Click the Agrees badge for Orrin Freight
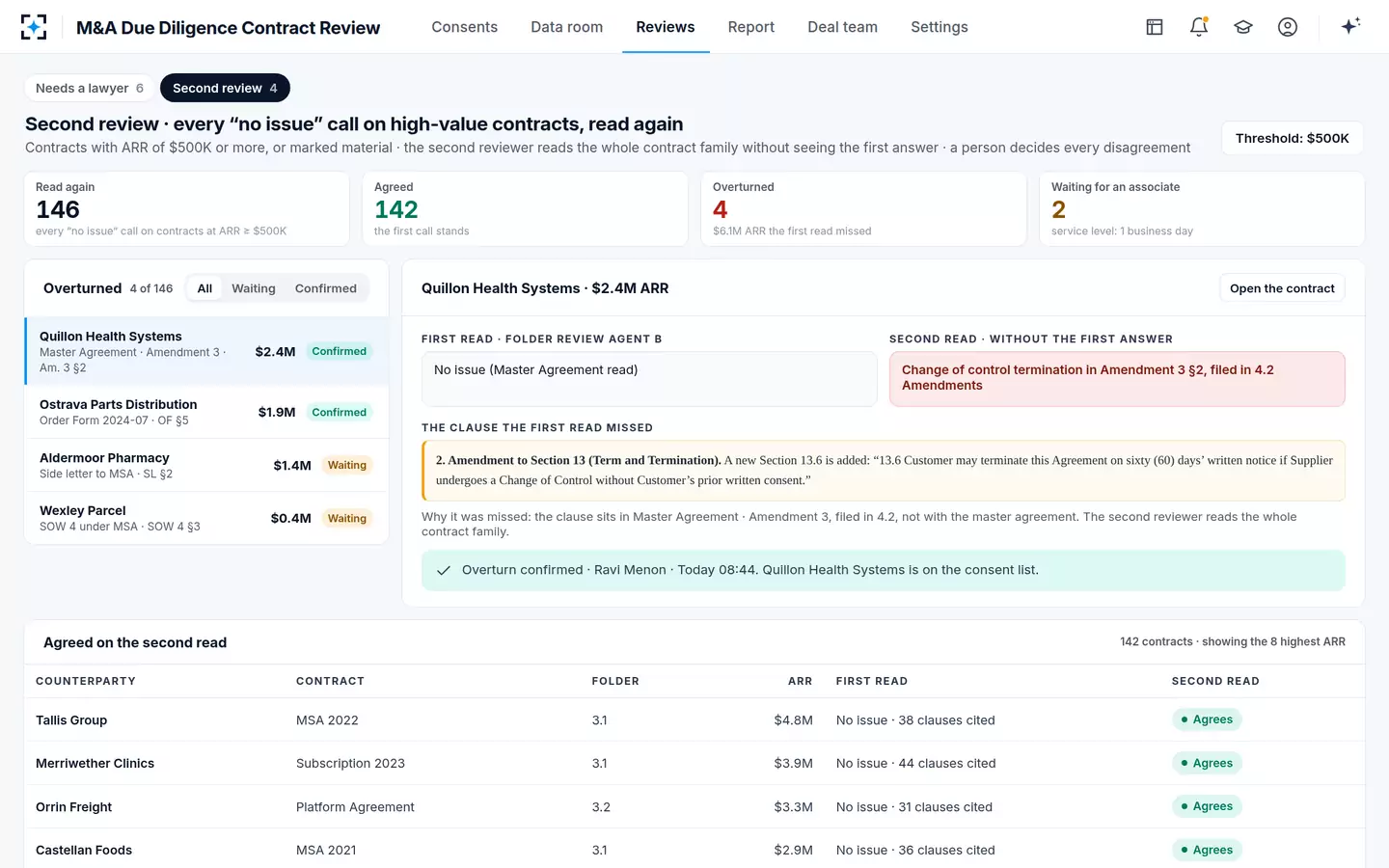1389x868 pixels. coord(1207,806)
